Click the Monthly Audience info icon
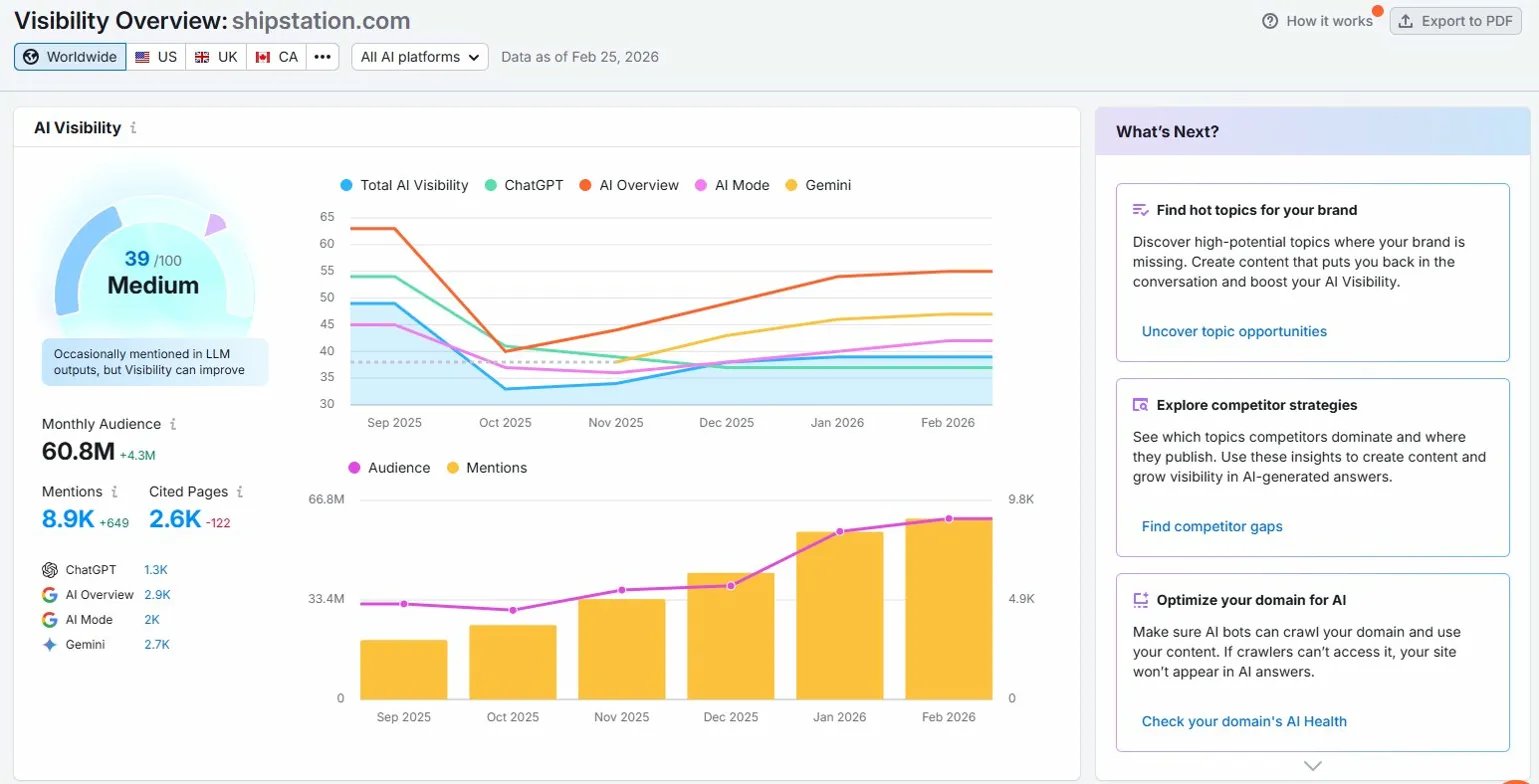Image resolution: width=1539 pixels, height=784 pixels. pos(173,424)
